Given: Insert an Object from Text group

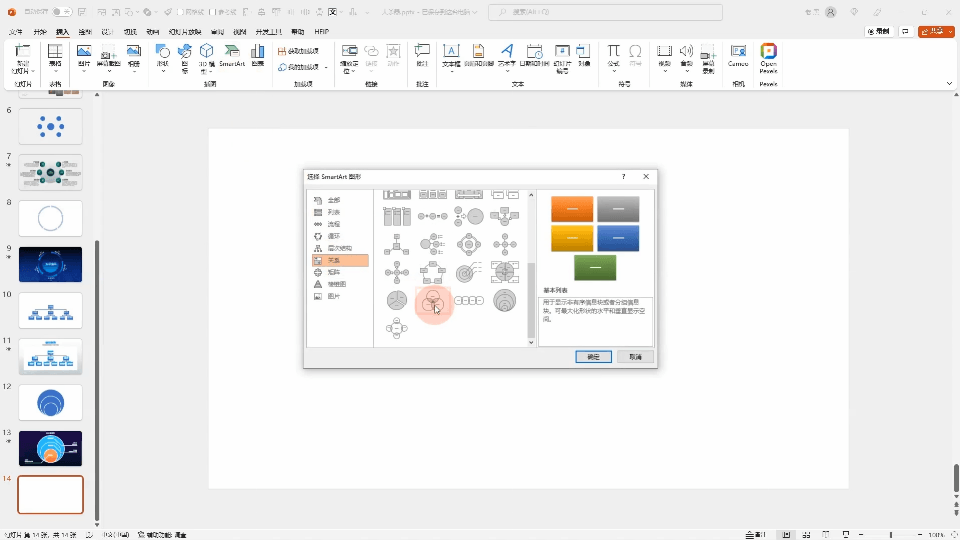Looking at the screenshot, I should pos(584,51).
